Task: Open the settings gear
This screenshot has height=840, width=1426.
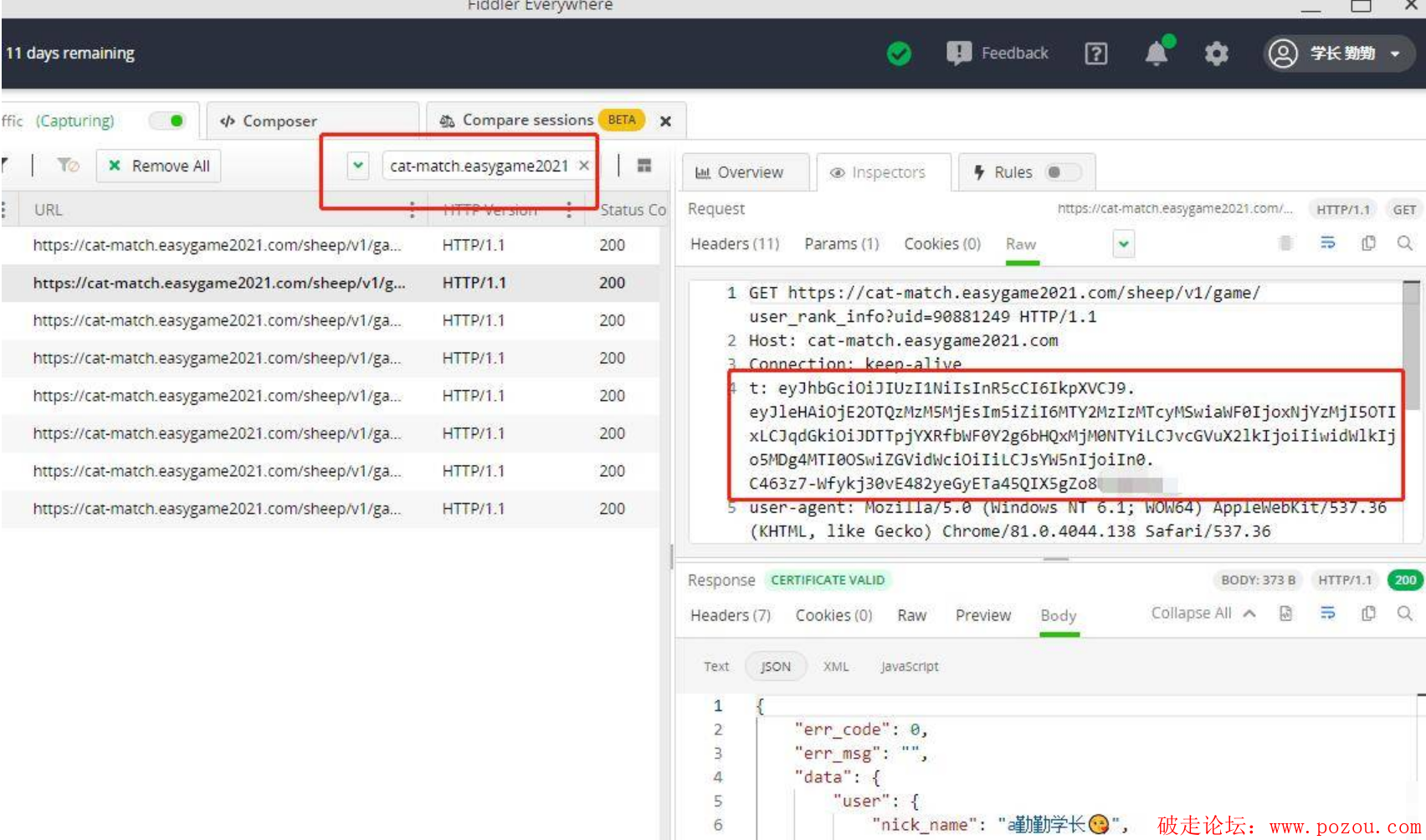Action: pos(1216,54)
